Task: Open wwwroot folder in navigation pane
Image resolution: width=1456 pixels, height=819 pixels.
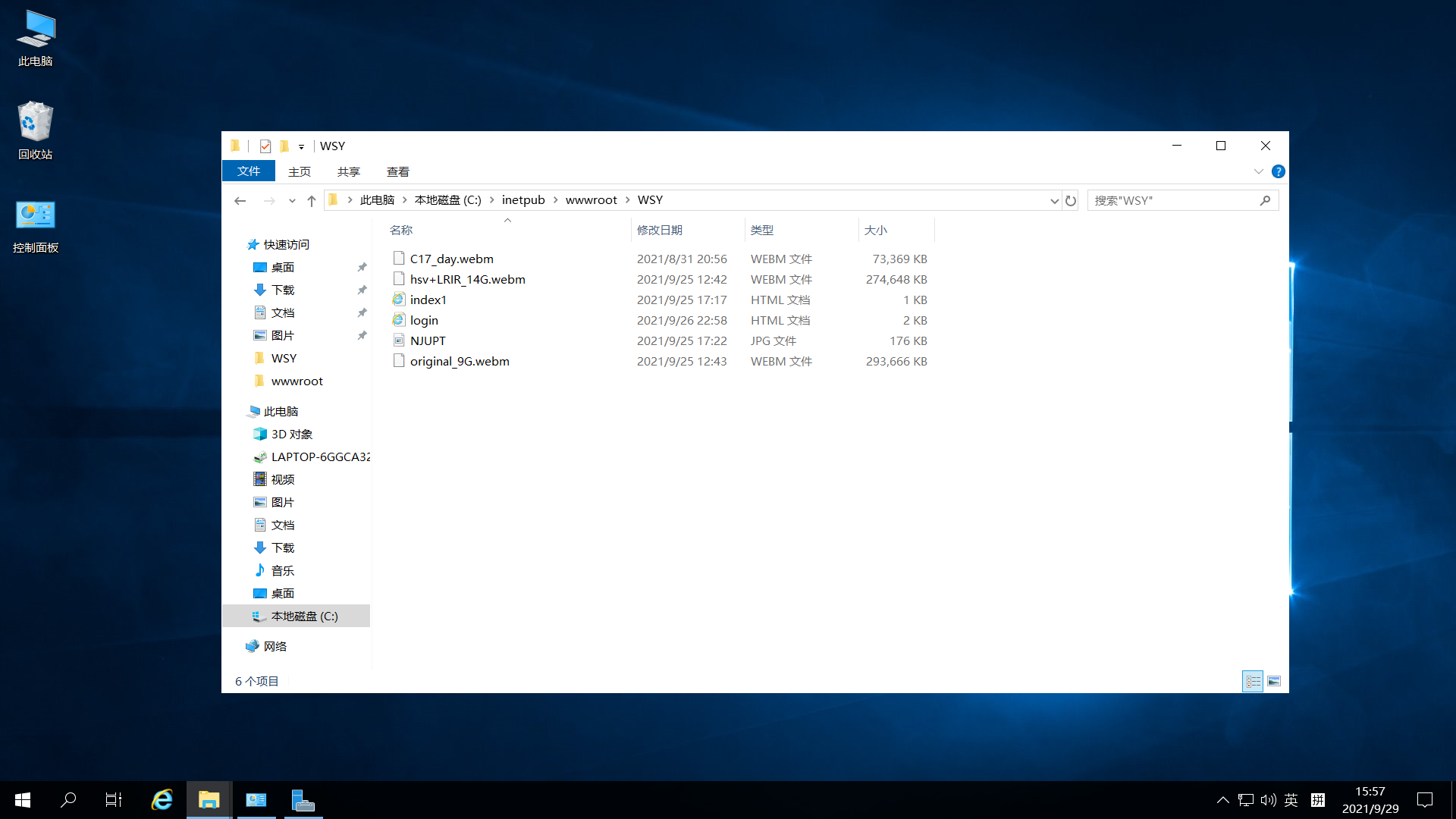Action: point(297,381)
